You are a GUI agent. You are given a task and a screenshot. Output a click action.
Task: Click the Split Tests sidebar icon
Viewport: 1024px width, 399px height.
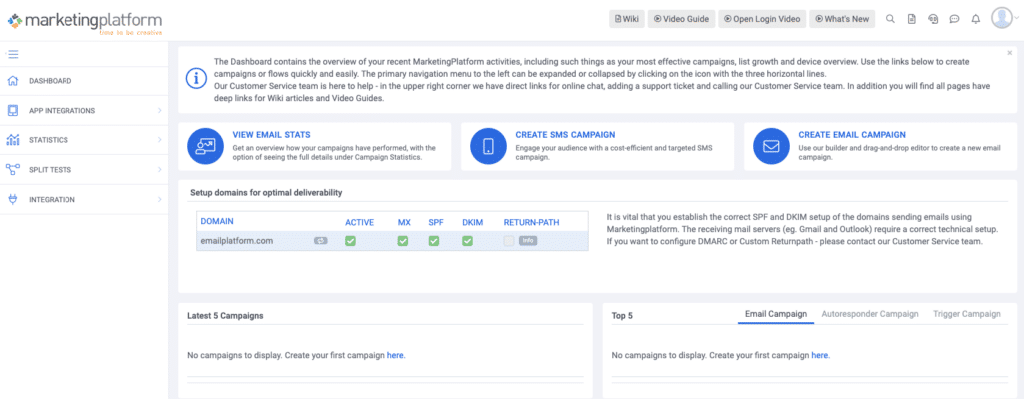12,170
